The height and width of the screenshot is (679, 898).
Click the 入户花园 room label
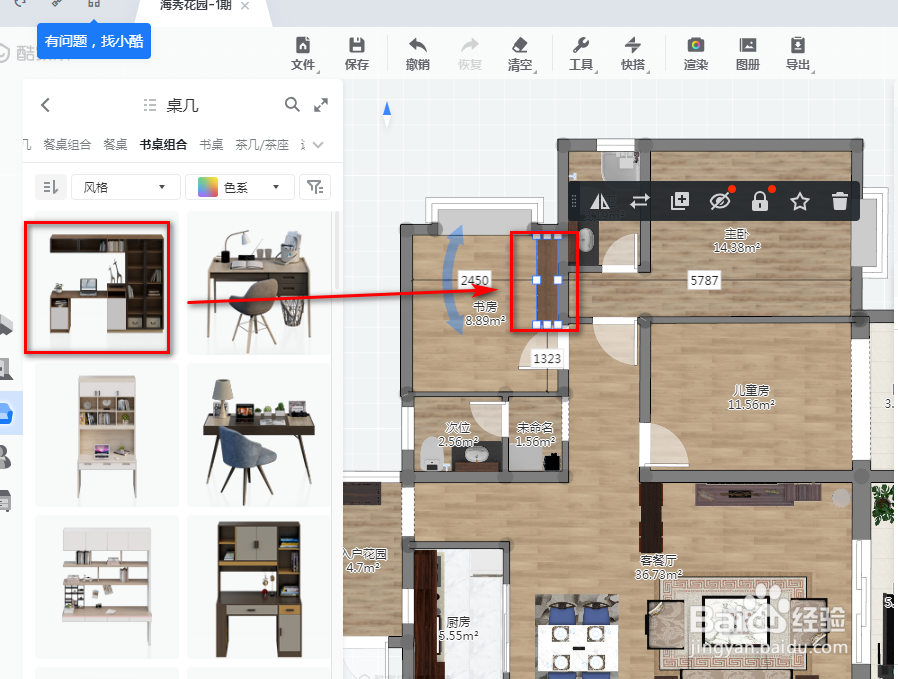pos(365,554)
